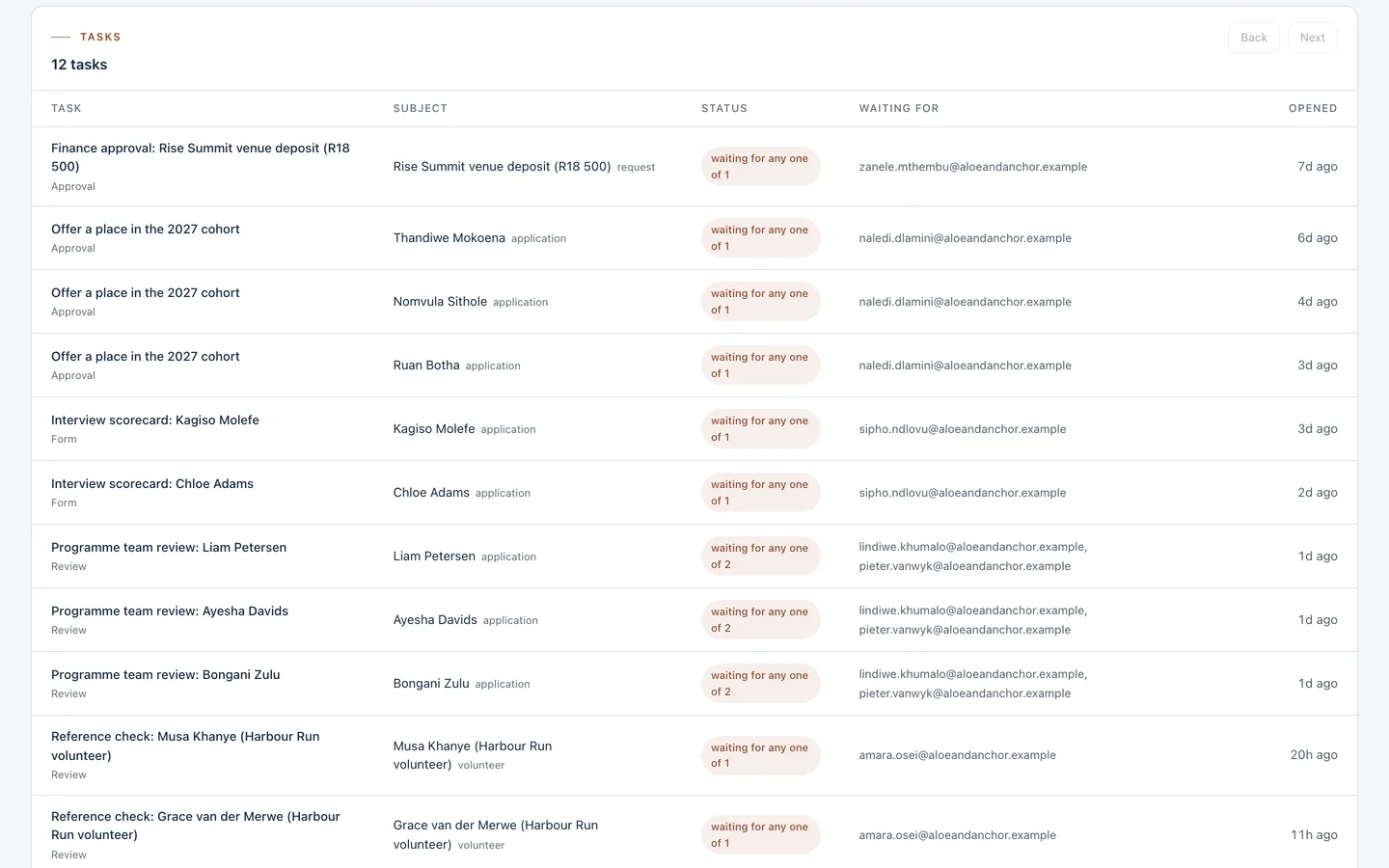Click the status pill in Liam Petersen's row
The image size is (1389, 868).
tap(760, 556)
